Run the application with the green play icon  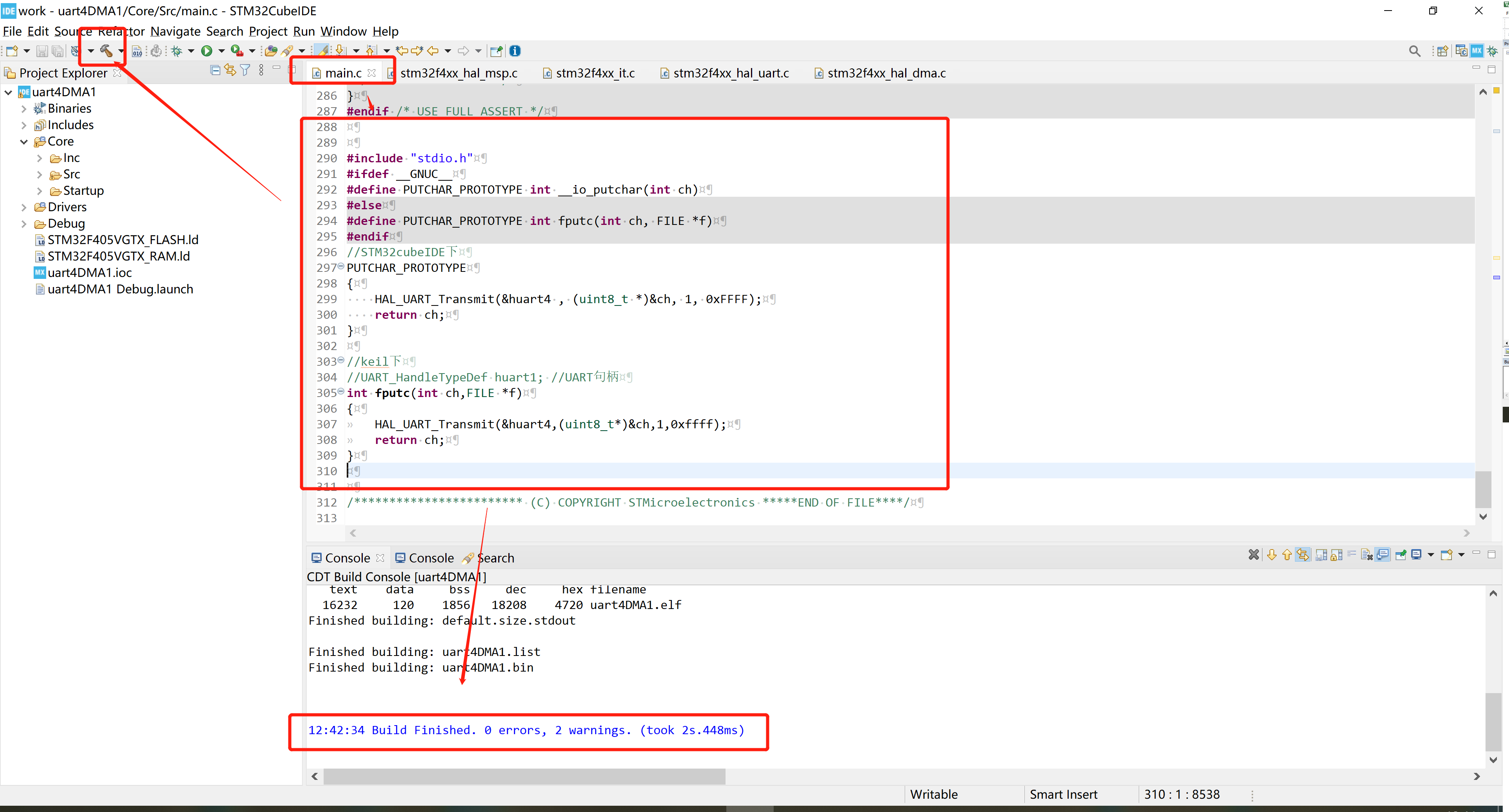(207, 51)
